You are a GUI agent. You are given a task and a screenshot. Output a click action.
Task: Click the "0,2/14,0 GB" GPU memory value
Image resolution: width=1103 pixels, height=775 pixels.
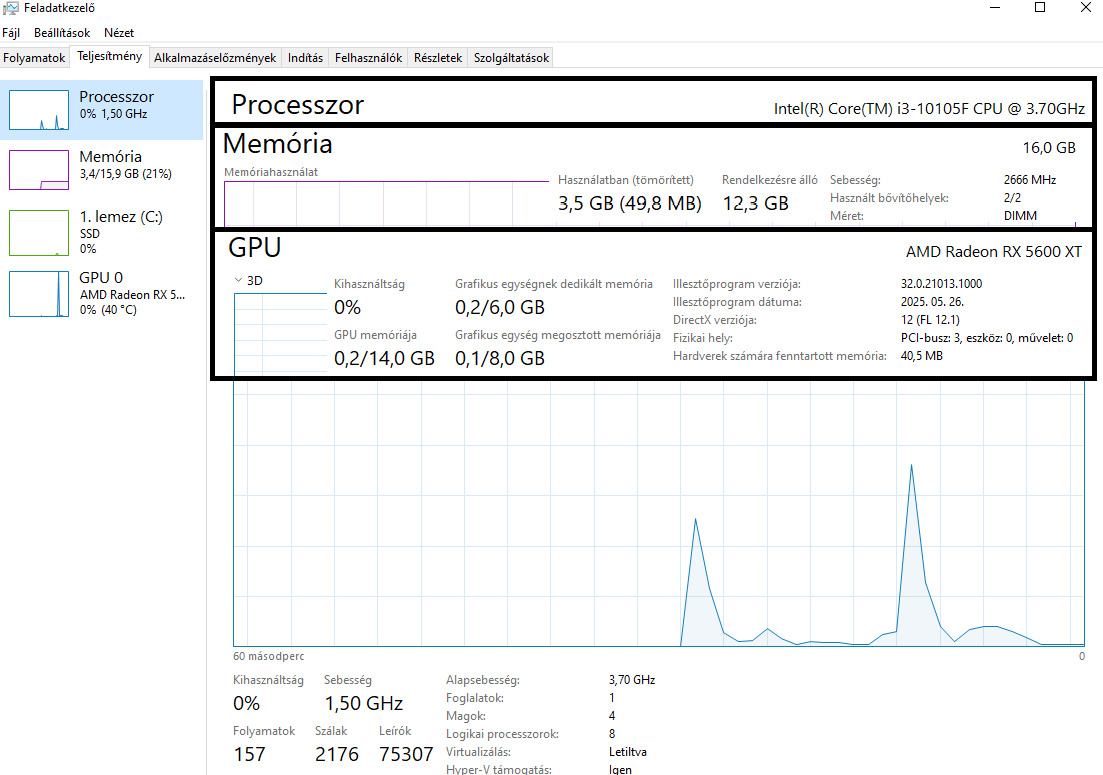click(384, 359)
